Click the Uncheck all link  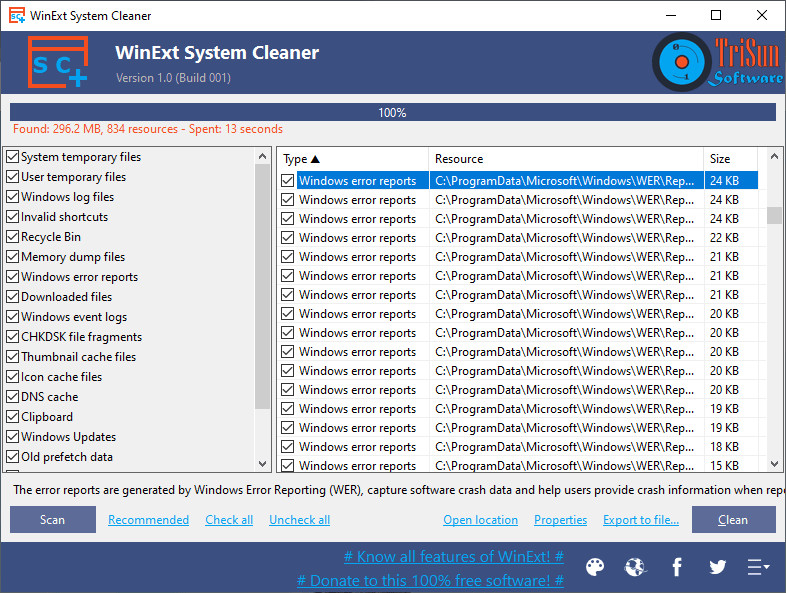coord(299,520)
